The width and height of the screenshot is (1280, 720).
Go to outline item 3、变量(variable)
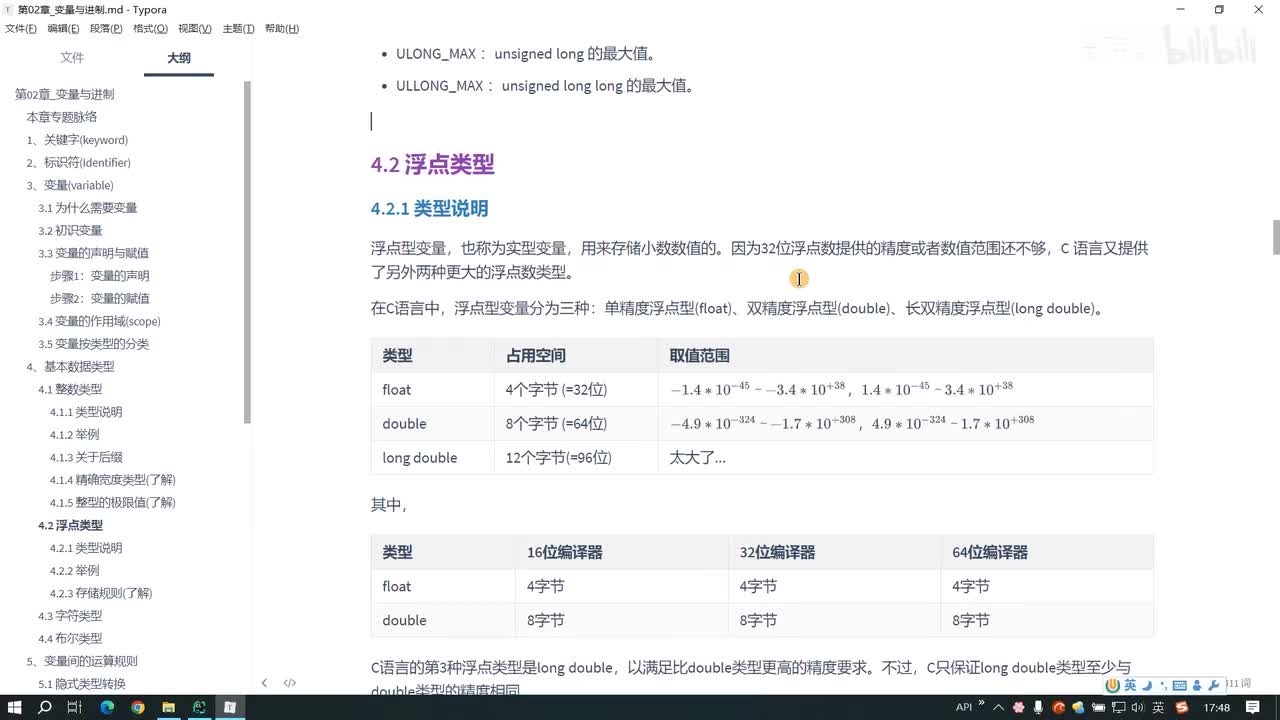[70, 185]
